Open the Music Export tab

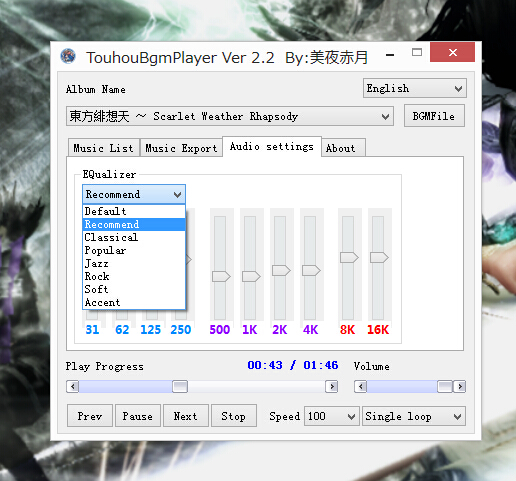pyautogui.click(x=181, y=148)
